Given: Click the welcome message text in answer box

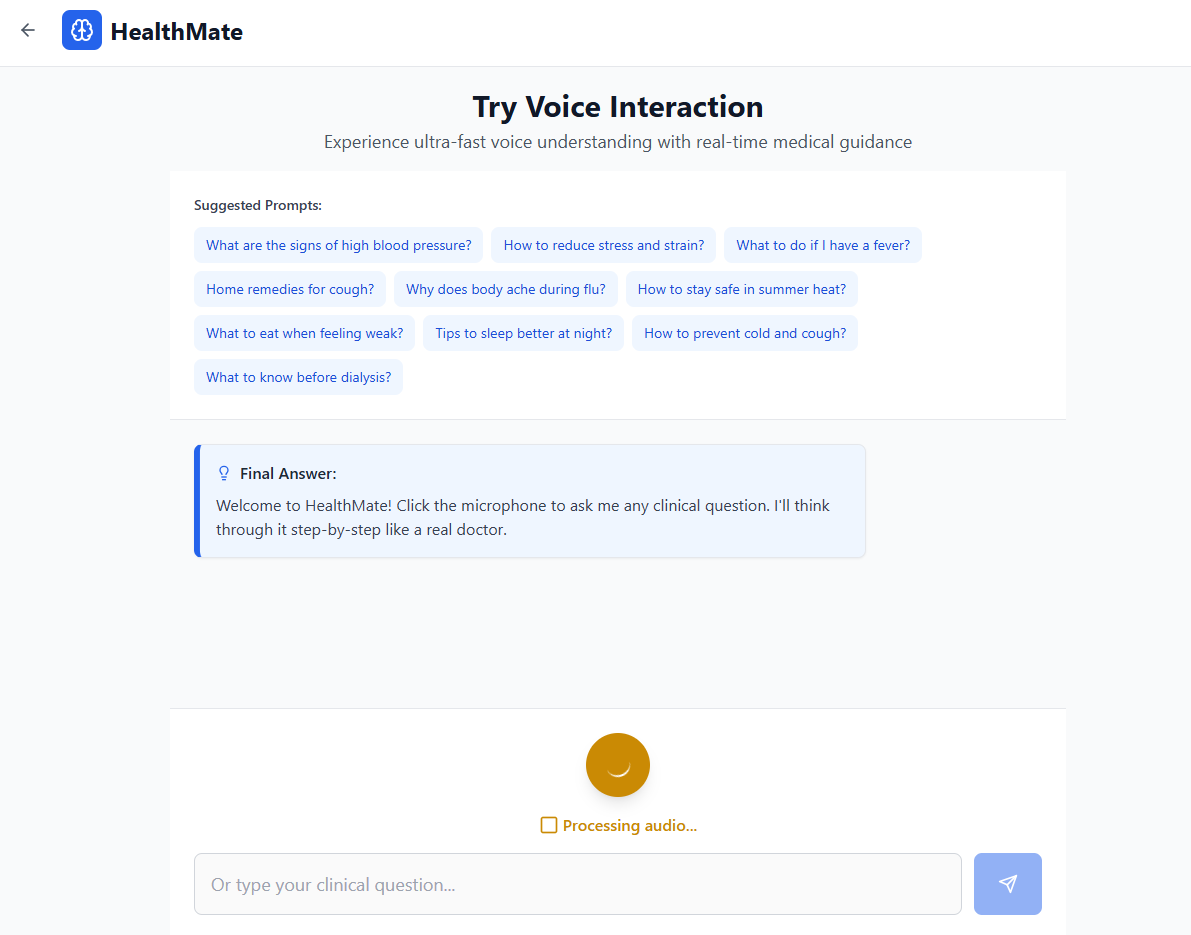Looking at the screenshot, I should (x=523, y=517).
